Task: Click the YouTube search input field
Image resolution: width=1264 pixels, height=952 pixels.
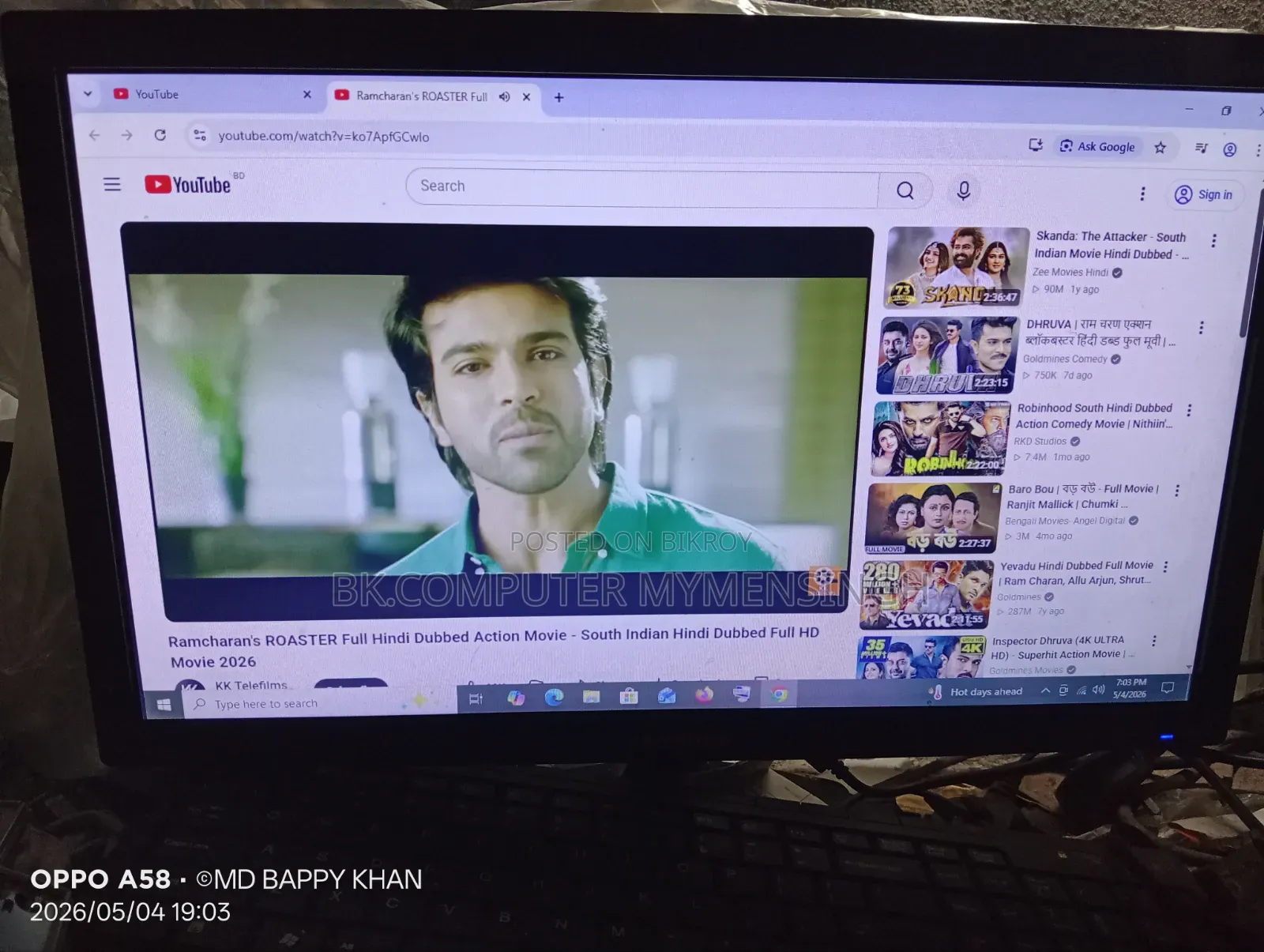Action: (641, 188)
